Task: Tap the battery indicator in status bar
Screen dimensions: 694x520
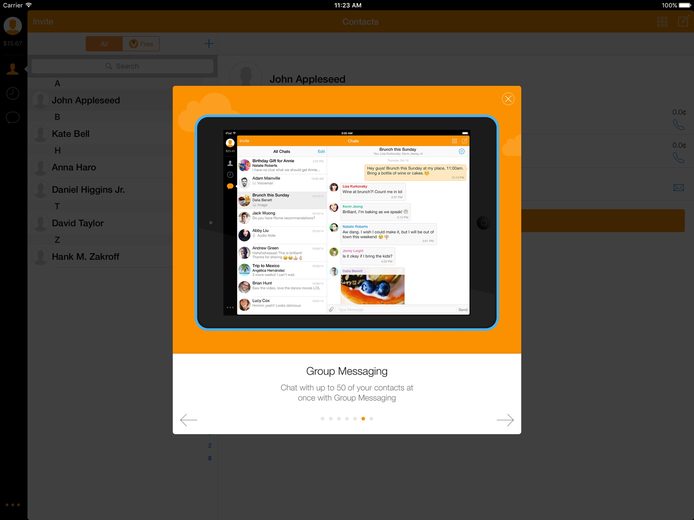Action: tap(684, 5)
